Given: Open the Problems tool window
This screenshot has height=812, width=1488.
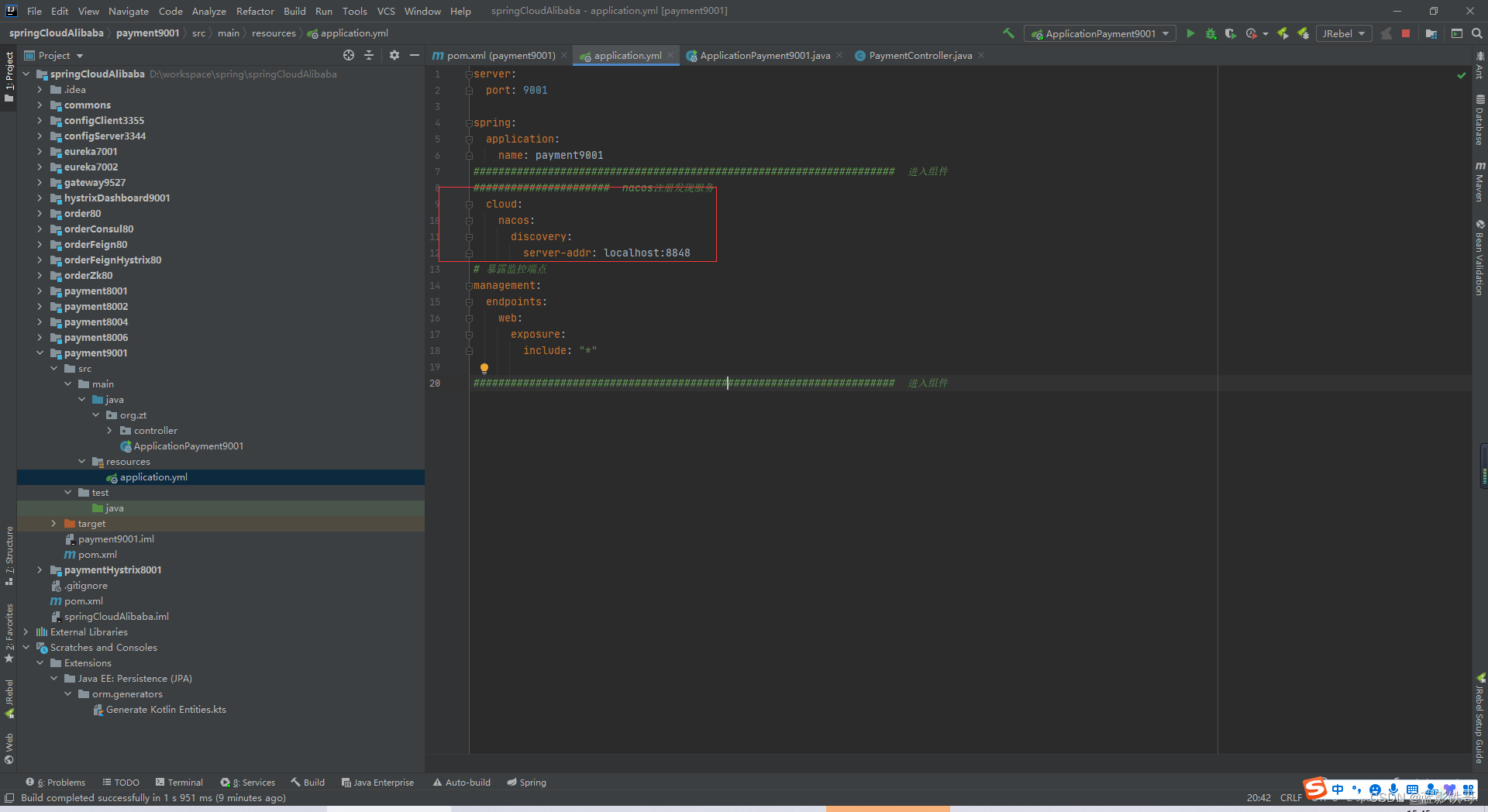Looking at the screenshot, I should pyautogui.click(x=56, y=783).
